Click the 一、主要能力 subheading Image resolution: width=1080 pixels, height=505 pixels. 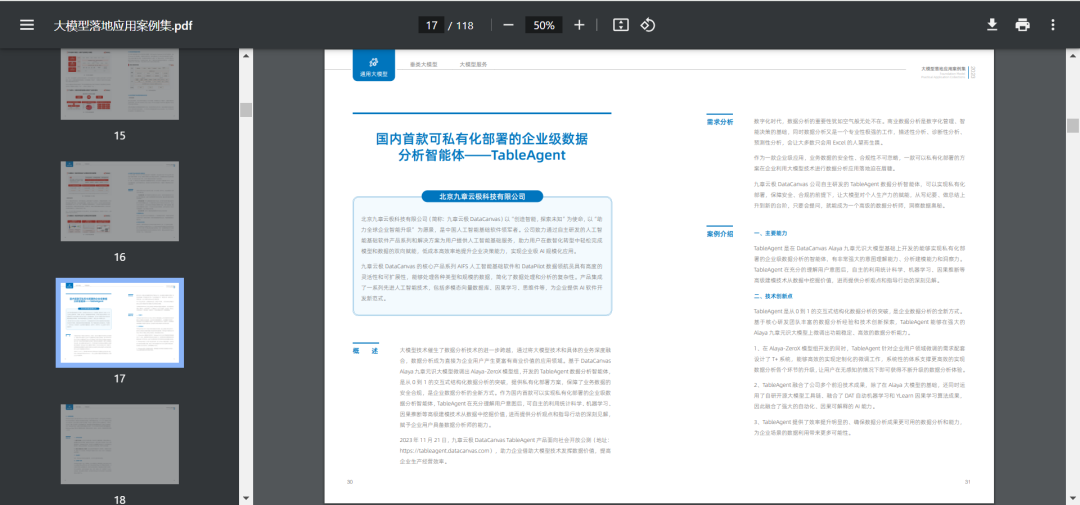771,234
